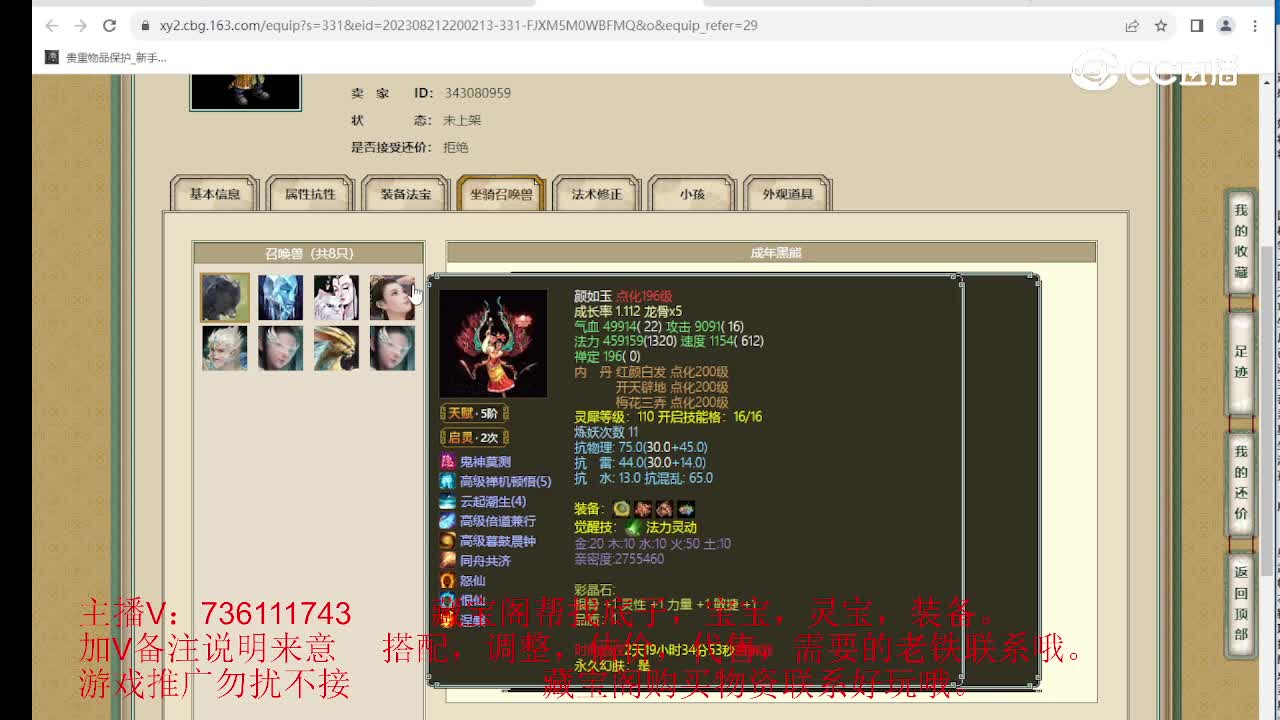Viewport: 1280px width, 720px height.
Task: Click 返回顶部 to return to top
Action: (x=1241, y=607)
